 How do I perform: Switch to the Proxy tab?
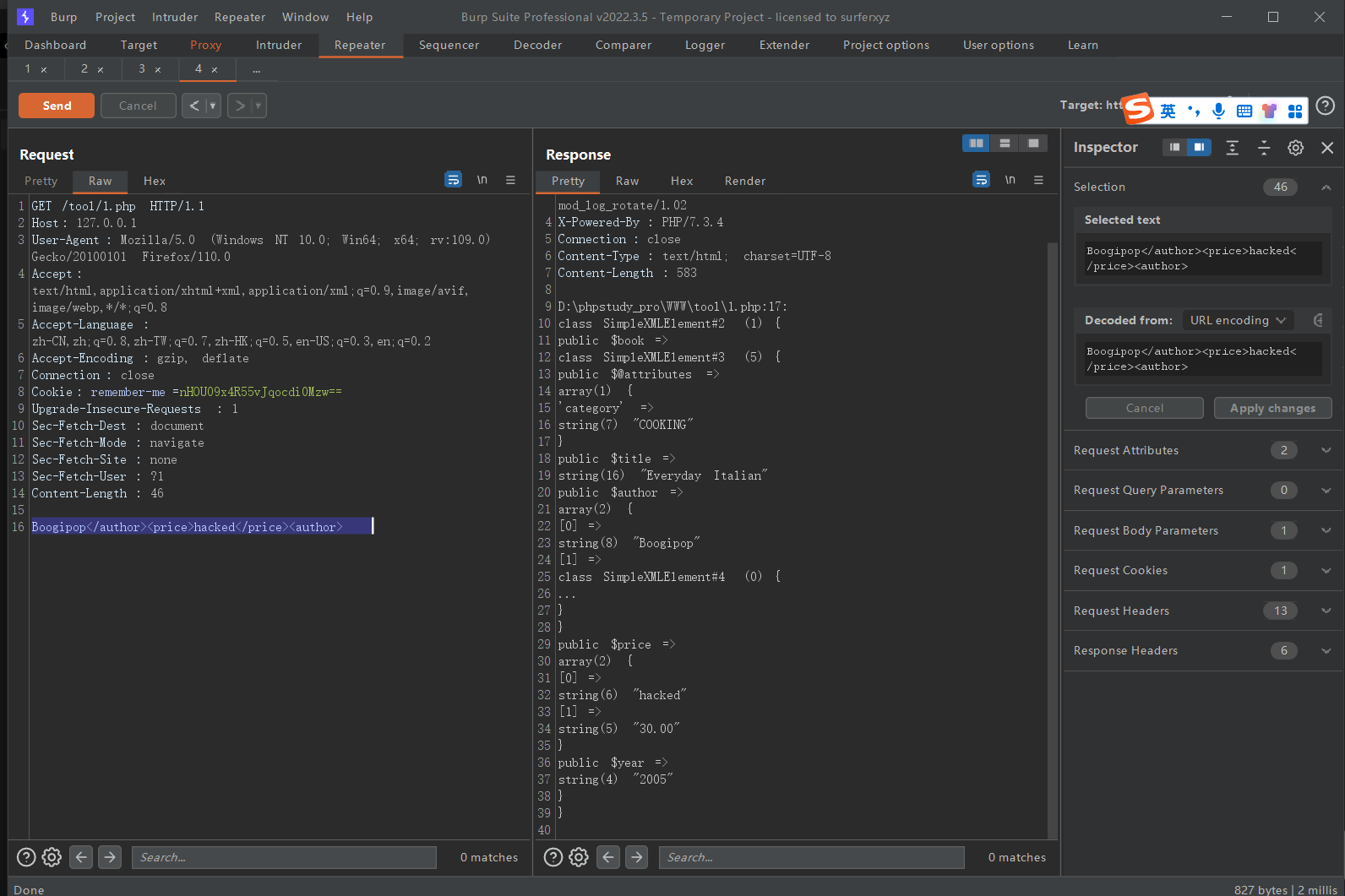[205, 45]
